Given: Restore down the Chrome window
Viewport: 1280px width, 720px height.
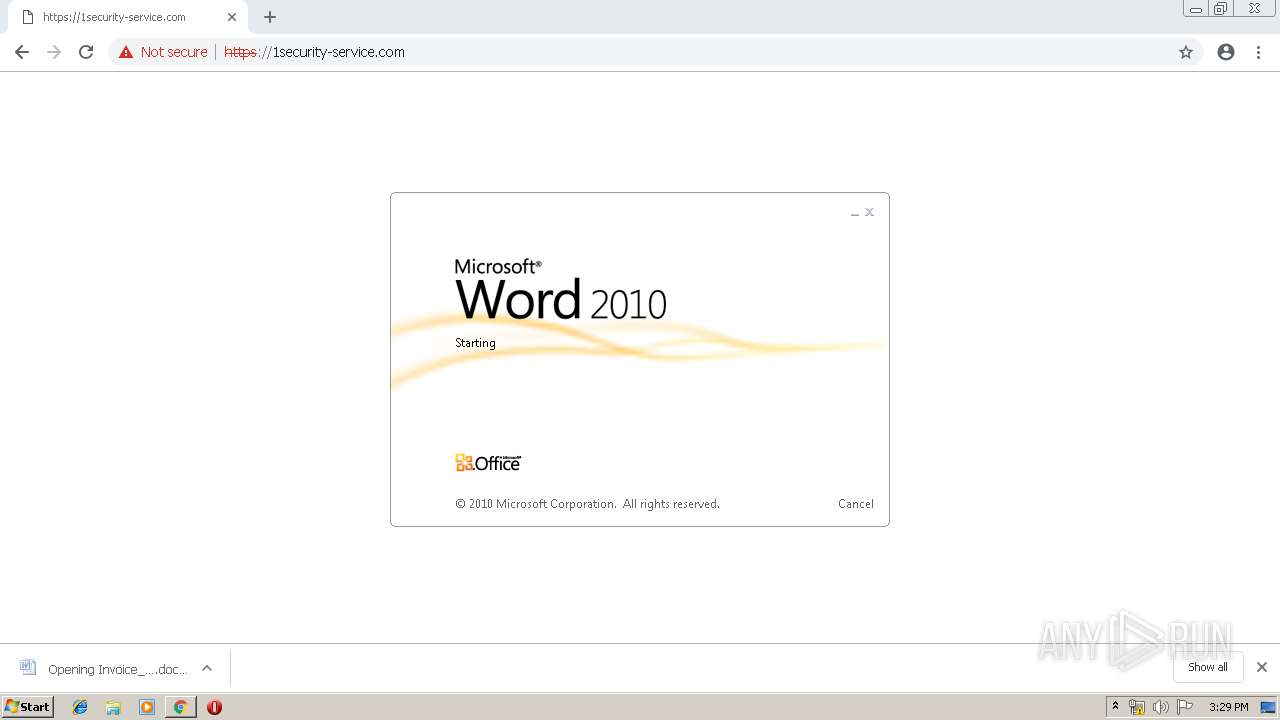Looking at the screenshot, I should (x=1221, y=9).
